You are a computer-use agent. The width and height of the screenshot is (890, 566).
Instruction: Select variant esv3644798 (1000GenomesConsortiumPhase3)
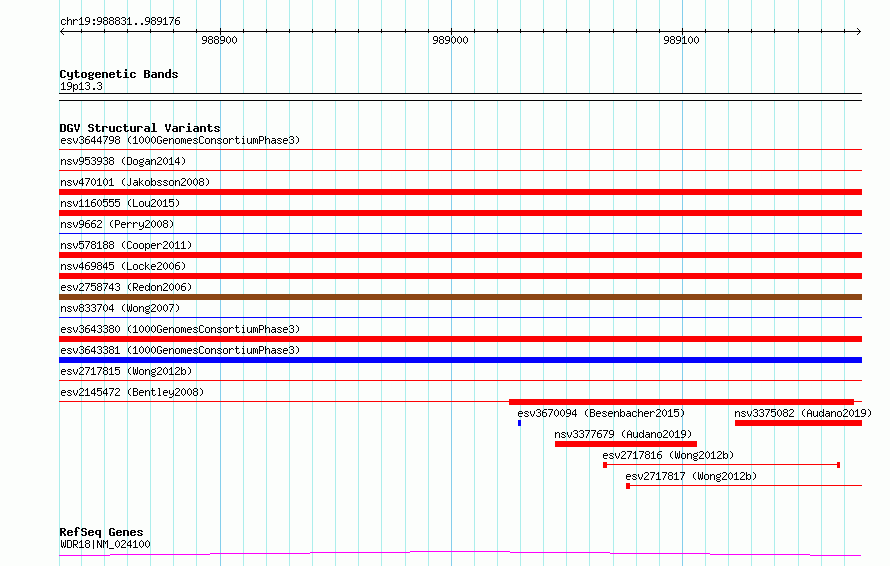180,140
